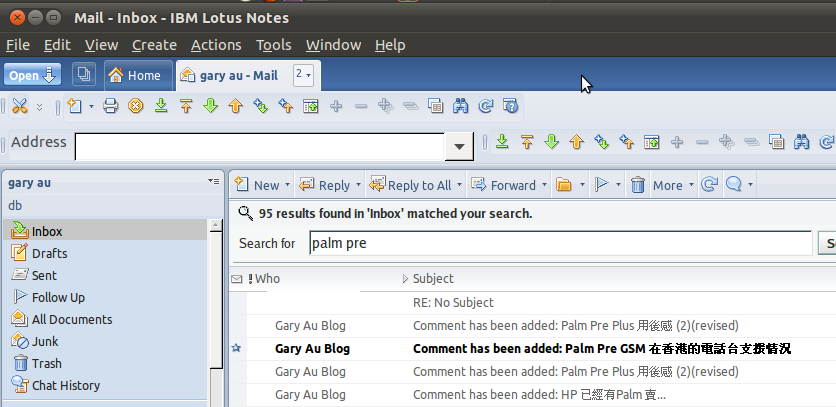
Task: Click inside the Address input field
Action: pyautogui.click(x=260, y=147)
